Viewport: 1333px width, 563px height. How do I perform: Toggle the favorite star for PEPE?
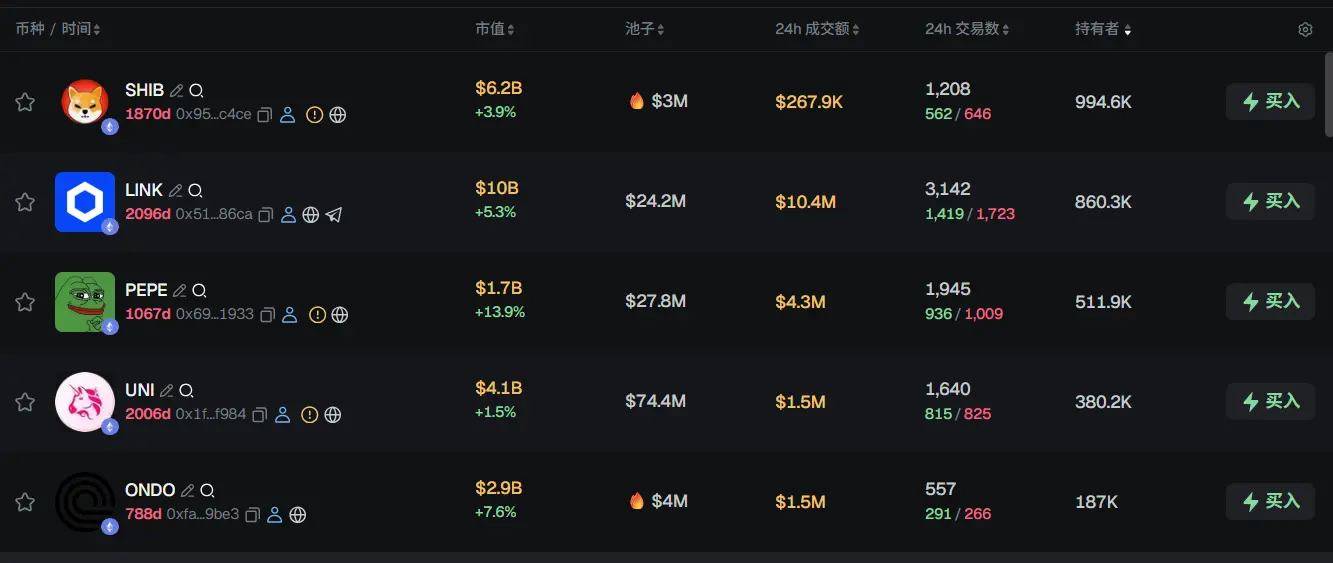pos(25,302)
